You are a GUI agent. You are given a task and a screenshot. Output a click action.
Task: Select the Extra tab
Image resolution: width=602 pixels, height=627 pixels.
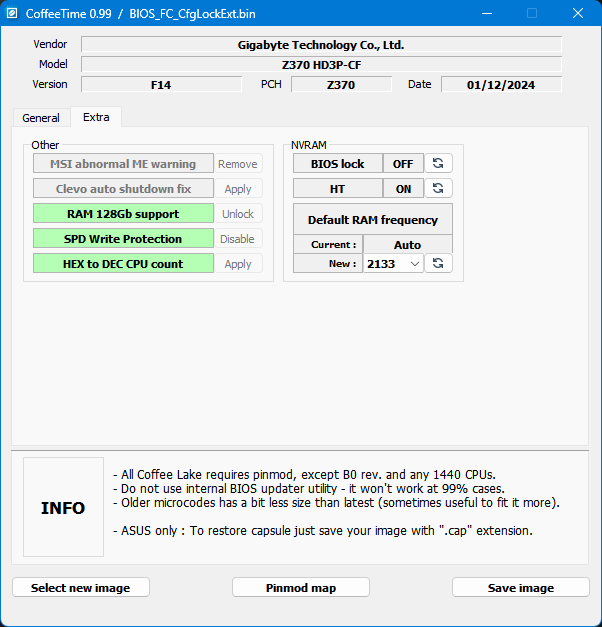click(96, 117)
